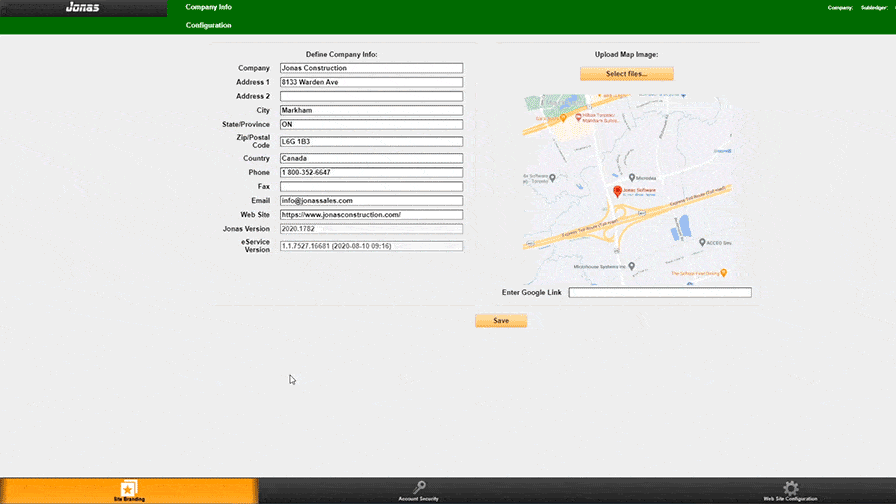The height and width of the screenshot is (504, 896).
Task: Click the empty Address 2 field
Action: click(371, 96)
